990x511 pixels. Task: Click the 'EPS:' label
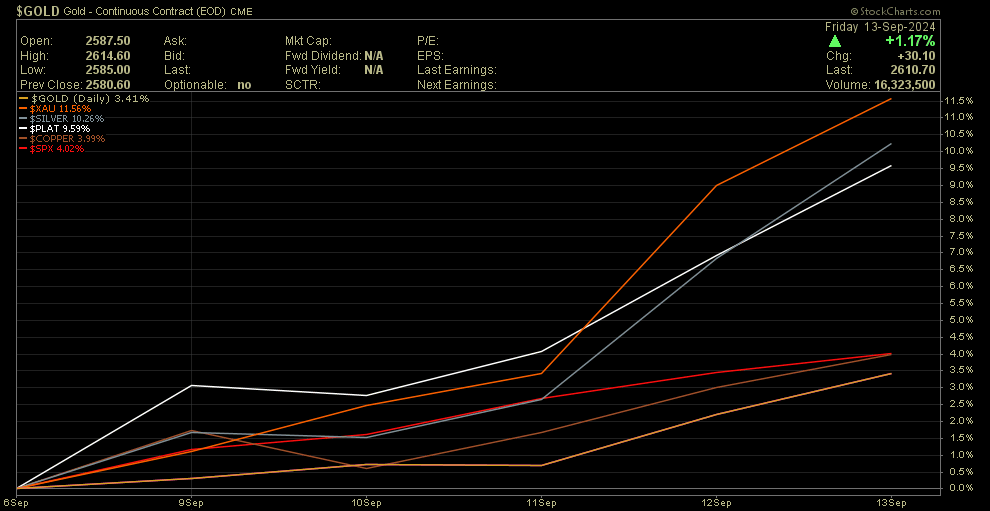pos(429,55)
